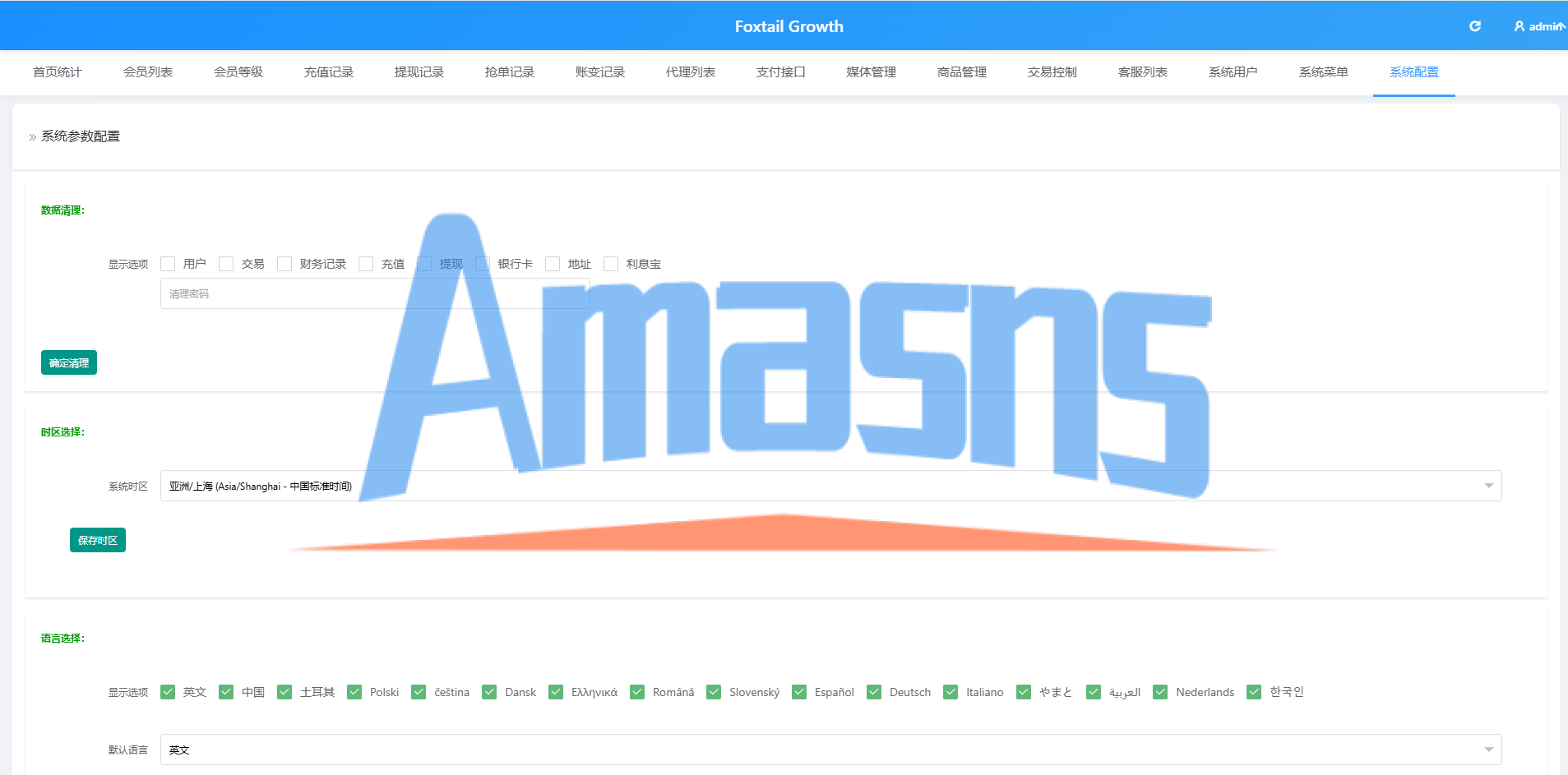Check the 用户 data cleanup checkbox
This screenshot has height=775, width=1568.
click(x=168, y=264)
